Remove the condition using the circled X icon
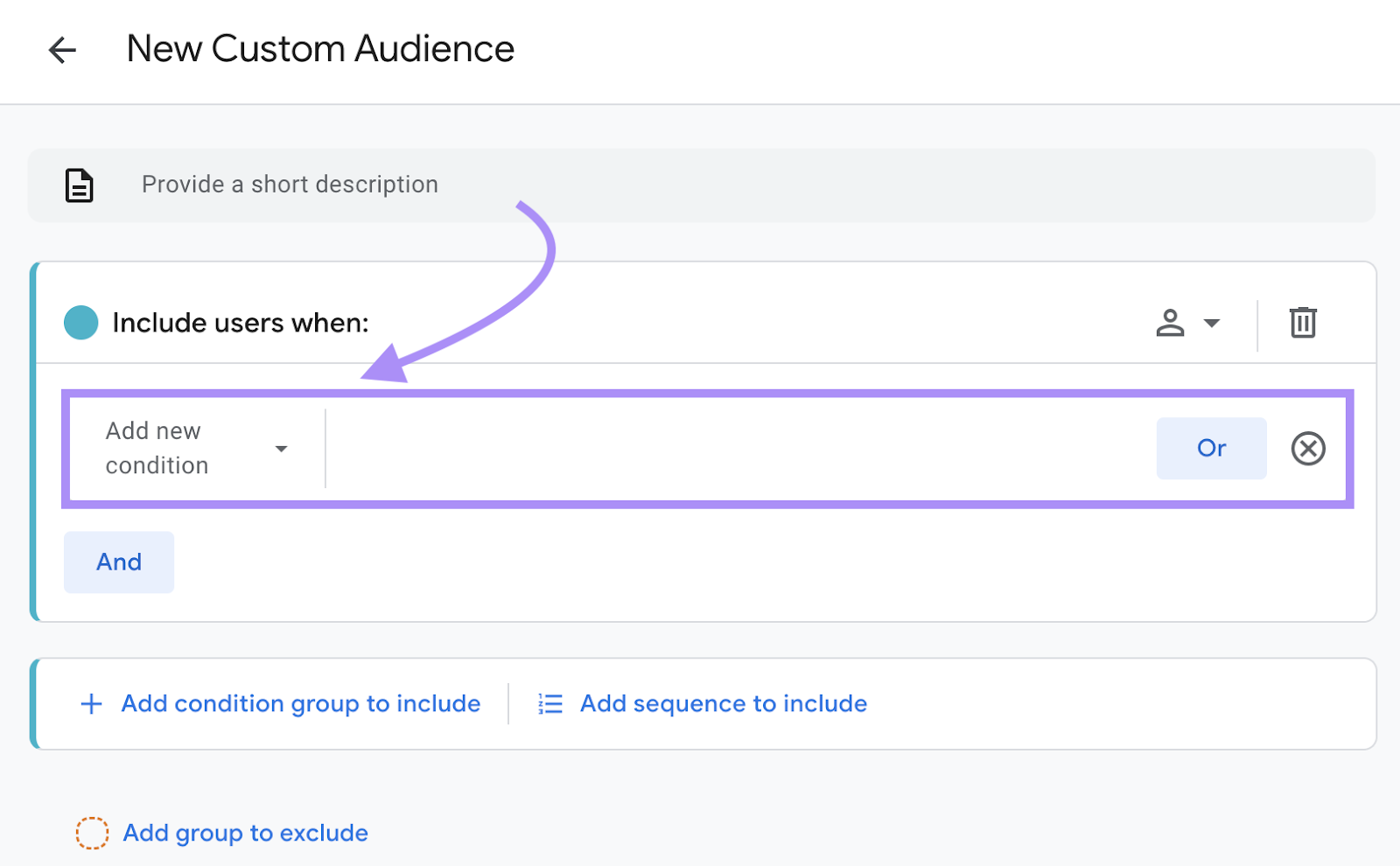1400x866 pixels. click(x=1307, y=449)
